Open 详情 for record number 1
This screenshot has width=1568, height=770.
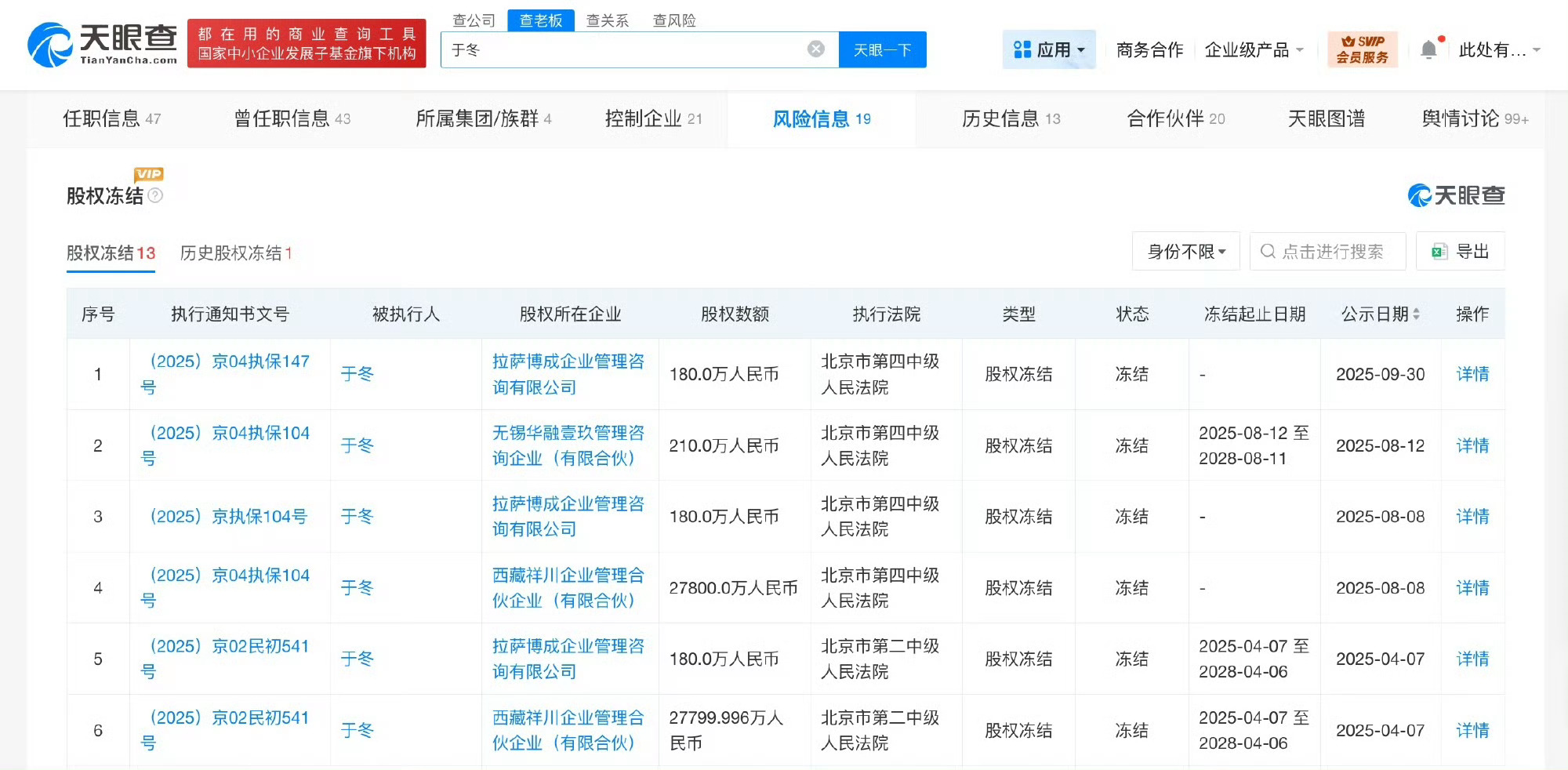(1472, 374)
